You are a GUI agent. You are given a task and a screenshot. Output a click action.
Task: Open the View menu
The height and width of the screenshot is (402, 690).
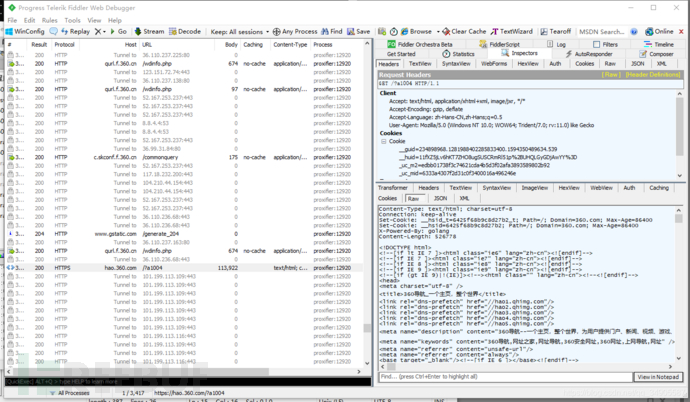coord(94,20)
